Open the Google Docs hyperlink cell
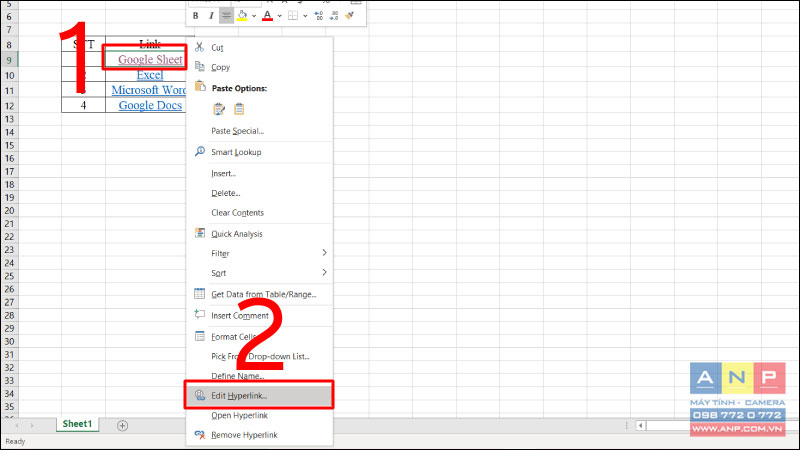The height and width of the screenshot is (450, 800). pos(150,106)
